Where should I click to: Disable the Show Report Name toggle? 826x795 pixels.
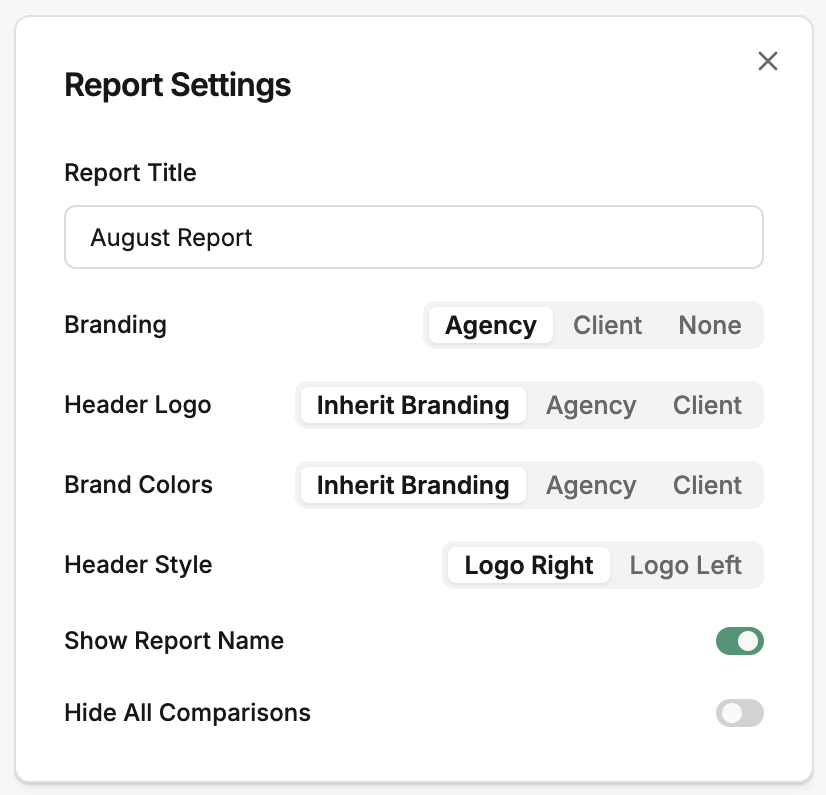tap(740, 641)
